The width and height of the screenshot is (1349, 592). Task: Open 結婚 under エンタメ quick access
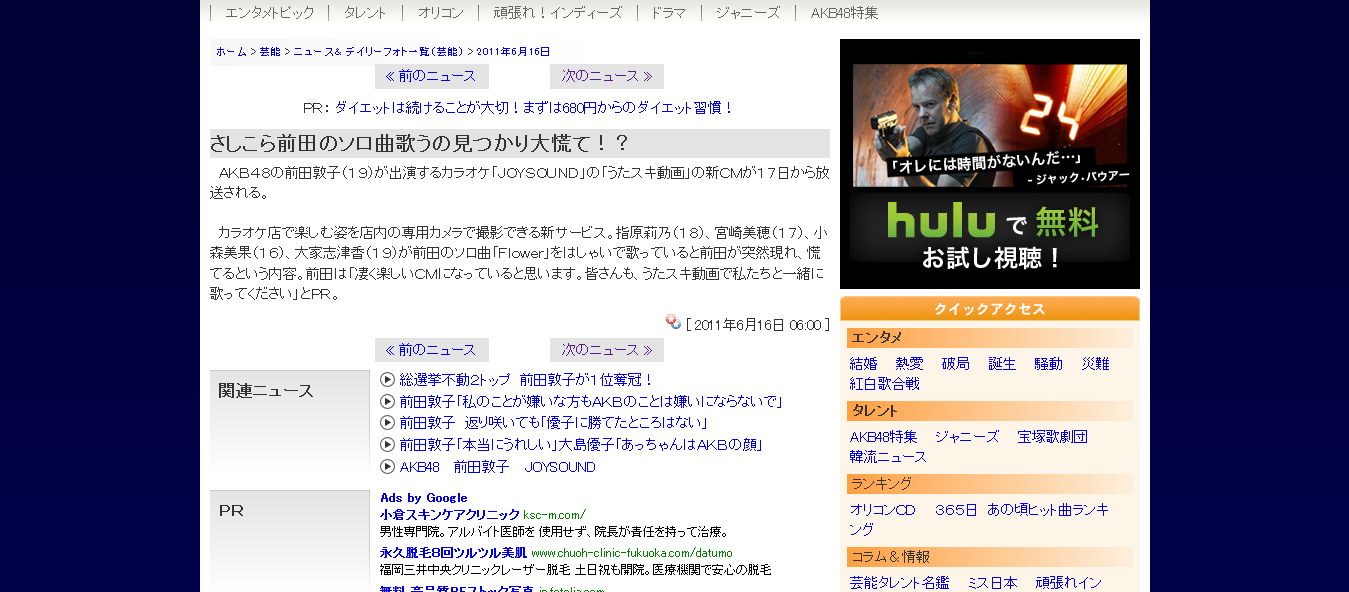click(x=864, y=364)
